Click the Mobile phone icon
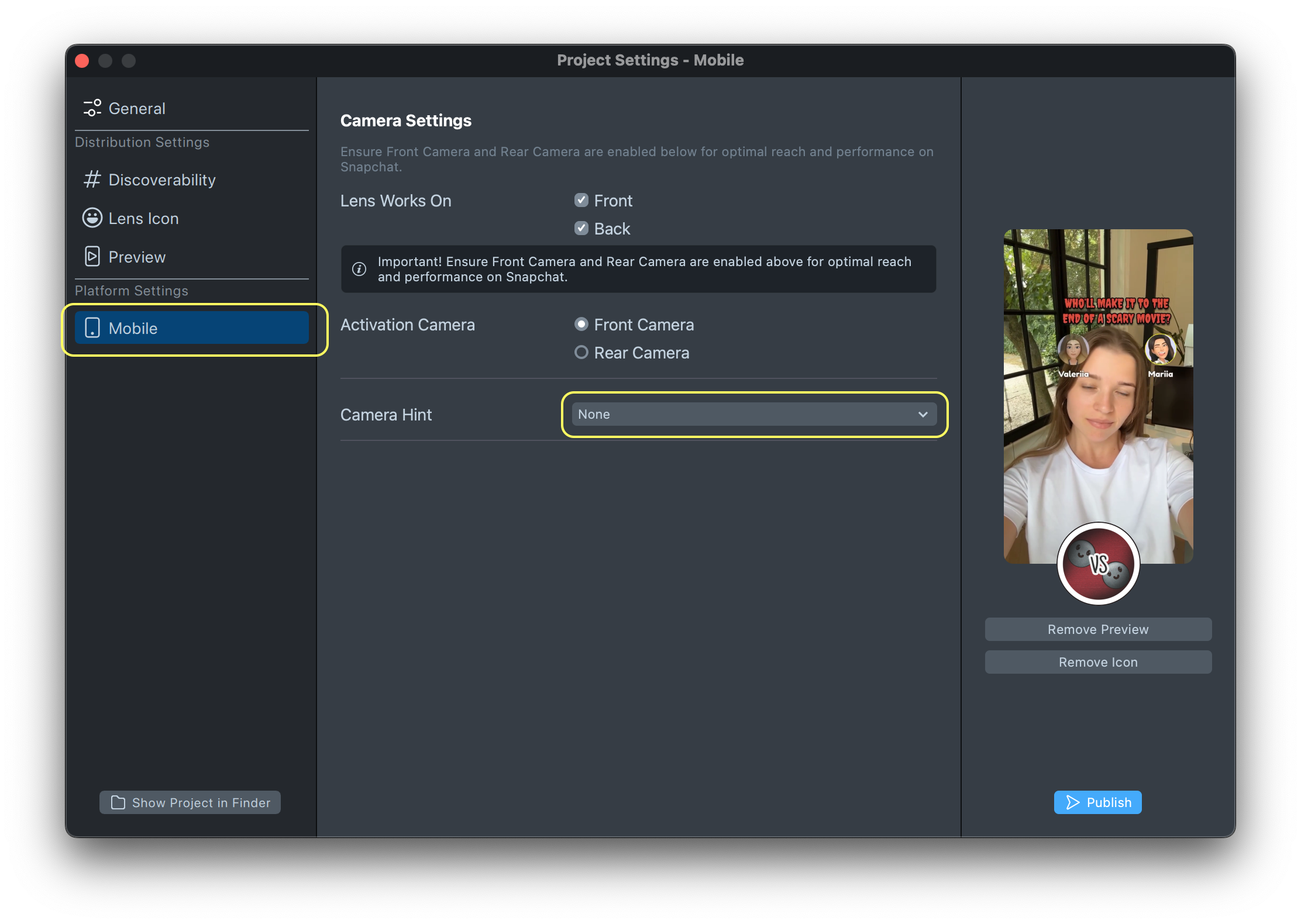Screen dimensions: 1301x924 coord(92,328)
